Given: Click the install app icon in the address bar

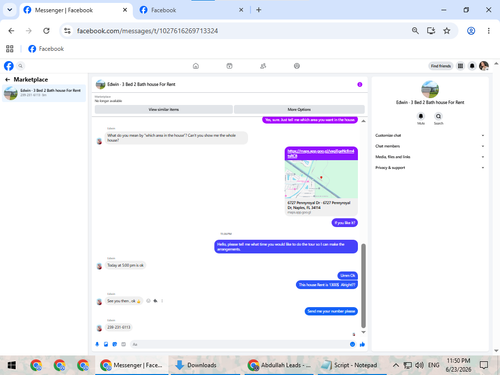Looking at the screenshot, I should click(x=431, y=31).
